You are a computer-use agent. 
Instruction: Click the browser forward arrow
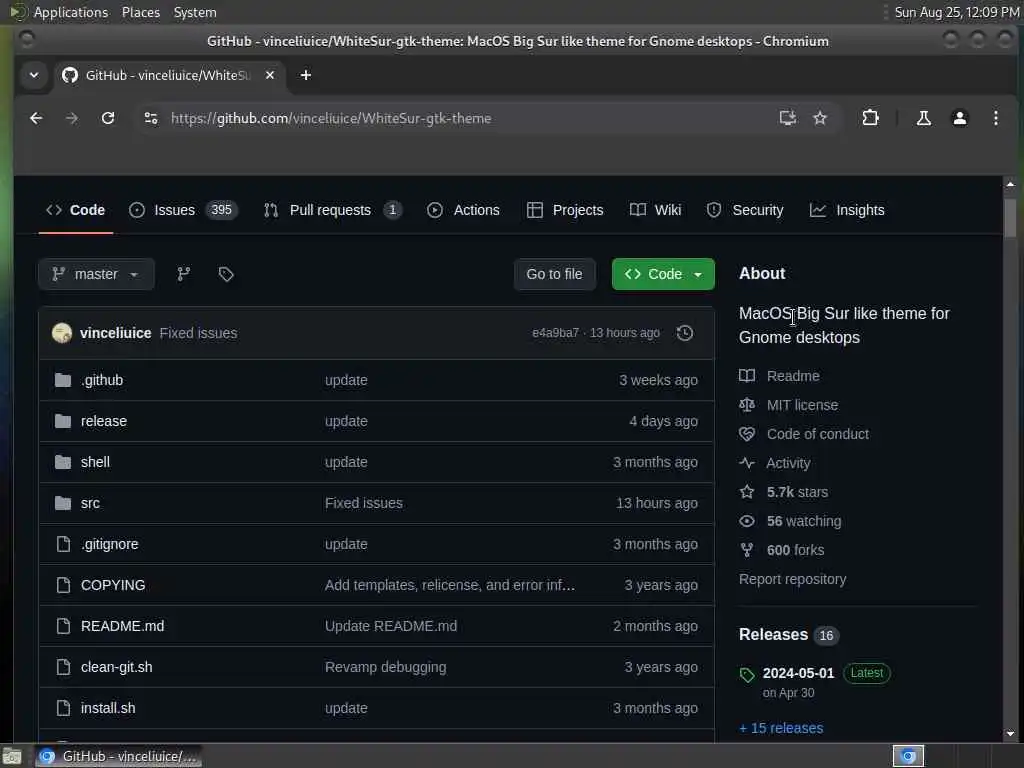72,118
